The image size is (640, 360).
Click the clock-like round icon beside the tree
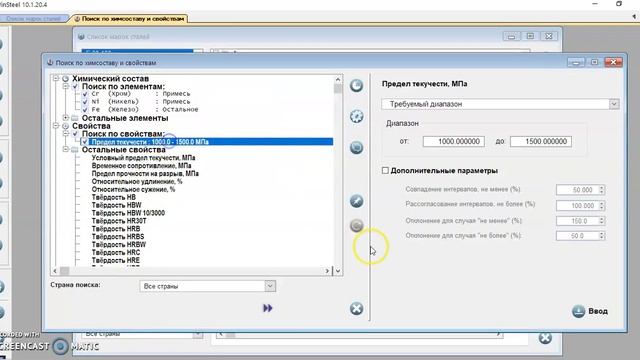[356, 85]
